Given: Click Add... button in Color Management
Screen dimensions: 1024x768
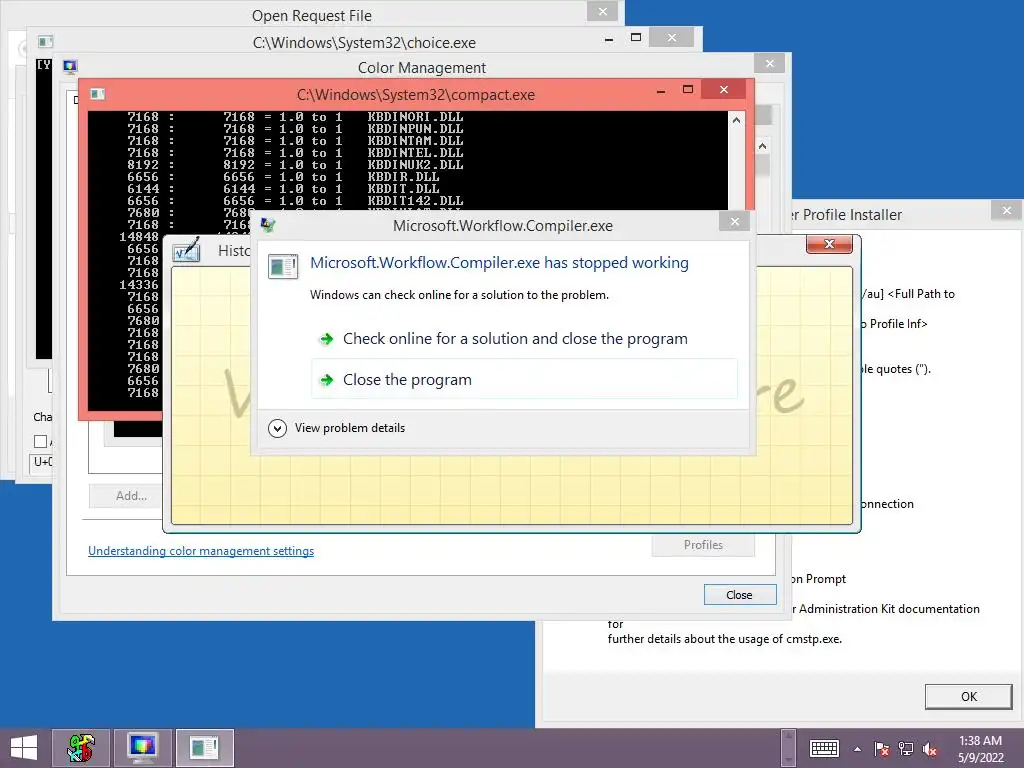Looking at the screenshot, I should (x=126, y=496).
